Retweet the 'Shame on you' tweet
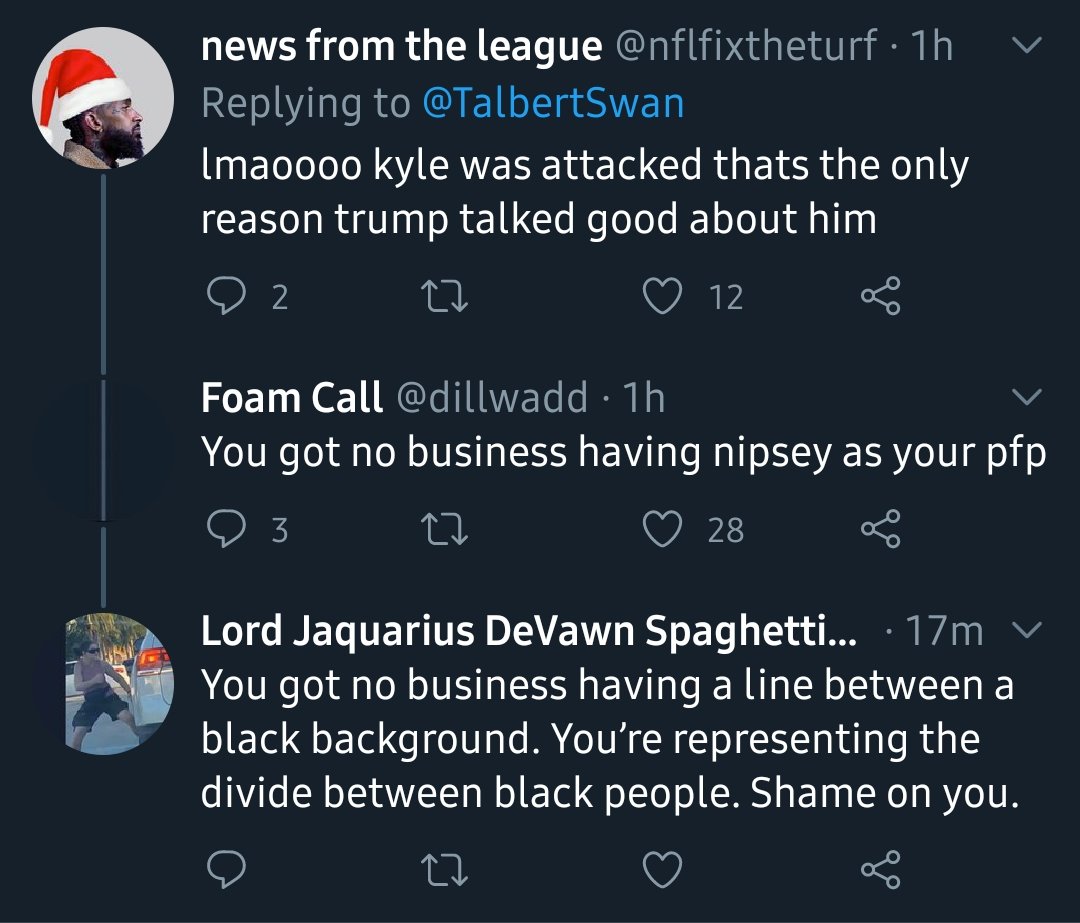Image resolution: width=1080 pixels, height=923 pixels. (x=444, y=869)
